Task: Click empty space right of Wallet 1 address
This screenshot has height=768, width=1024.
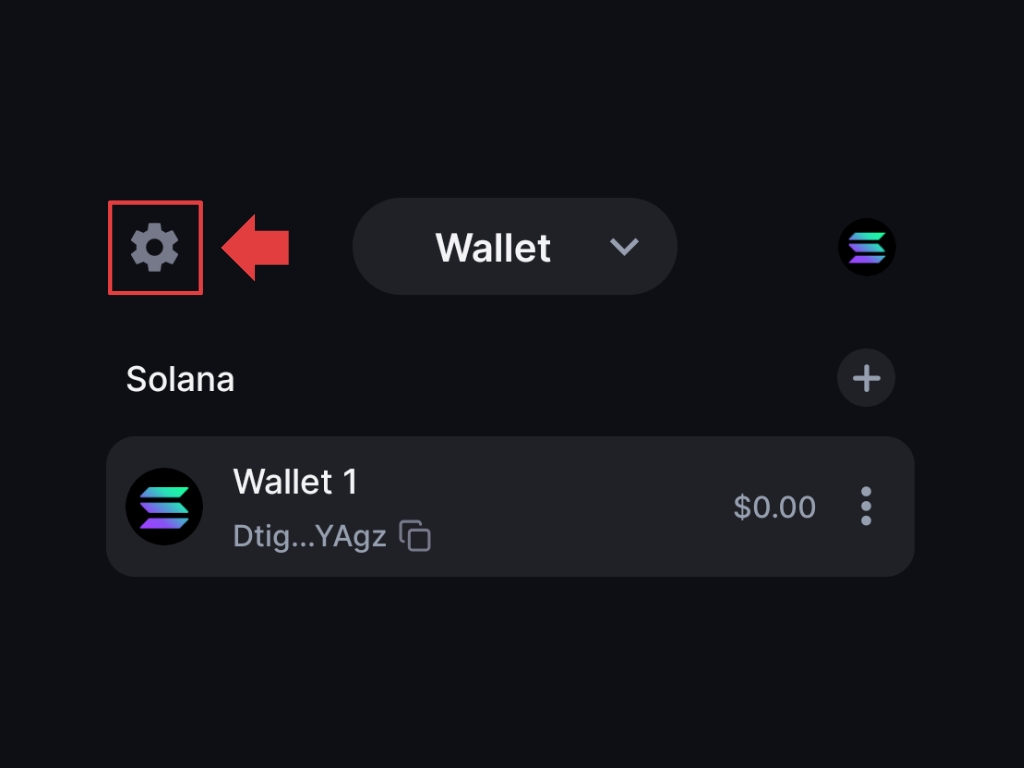Action: pyautogui.click(x=570, y=537)
